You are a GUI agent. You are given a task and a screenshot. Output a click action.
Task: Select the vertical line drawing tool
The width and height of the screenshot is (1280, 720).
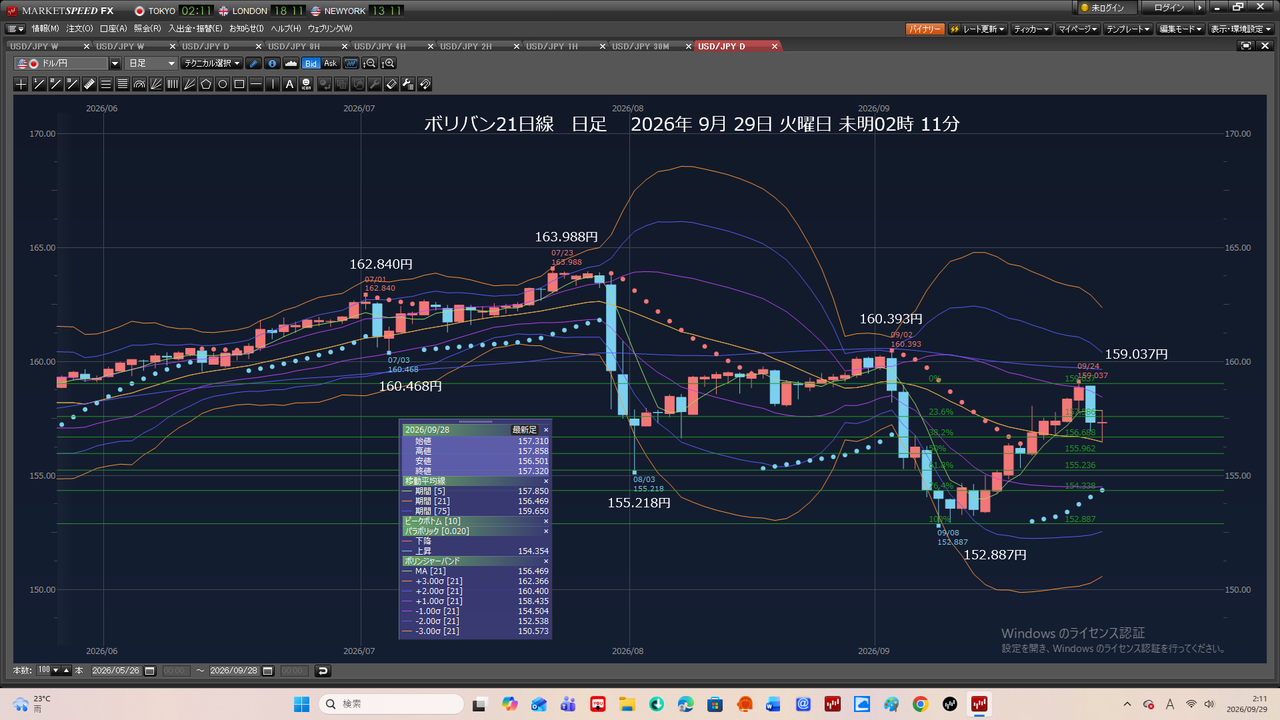(274, 84)
